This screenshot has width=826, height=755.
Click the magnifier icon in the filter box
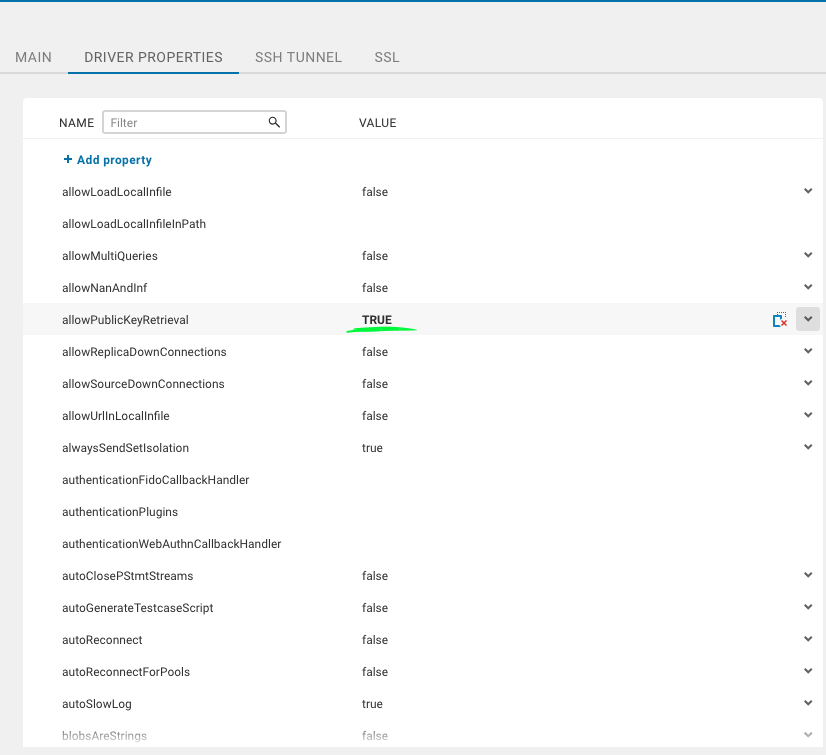click(x=274, y=121)
